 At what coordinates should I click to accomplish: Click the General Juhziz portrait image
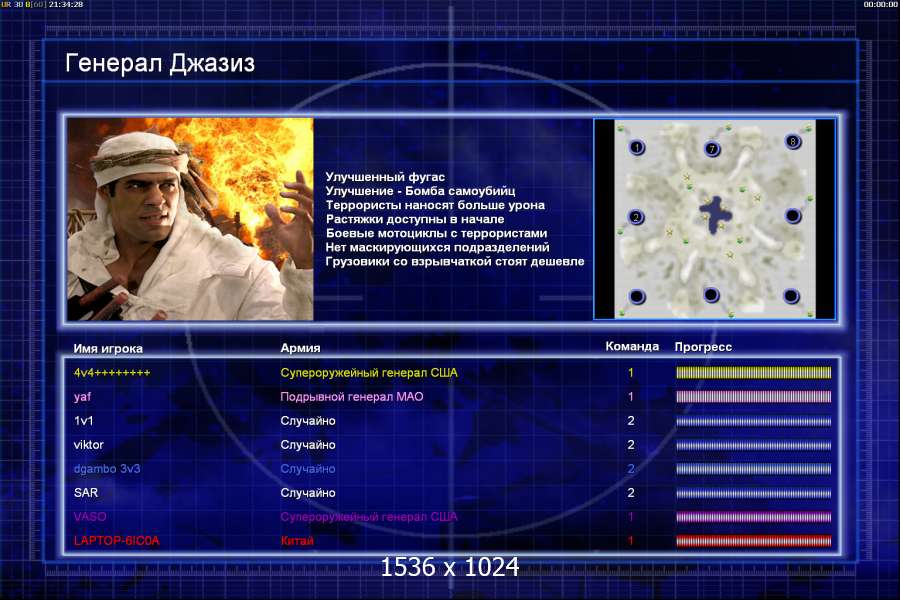pos(191,219)
